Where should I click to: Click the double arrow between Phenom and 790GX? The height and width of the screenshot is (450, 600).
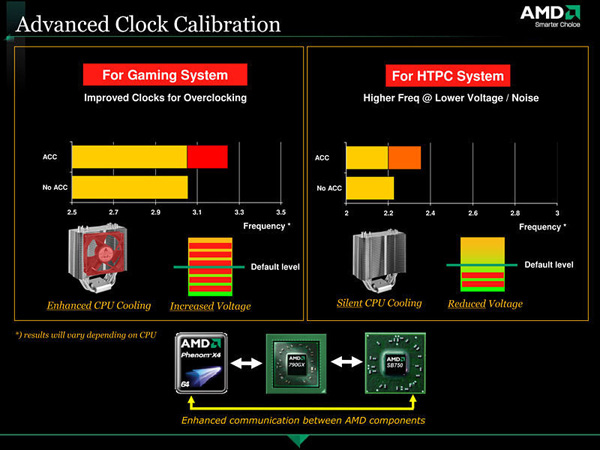246,363
